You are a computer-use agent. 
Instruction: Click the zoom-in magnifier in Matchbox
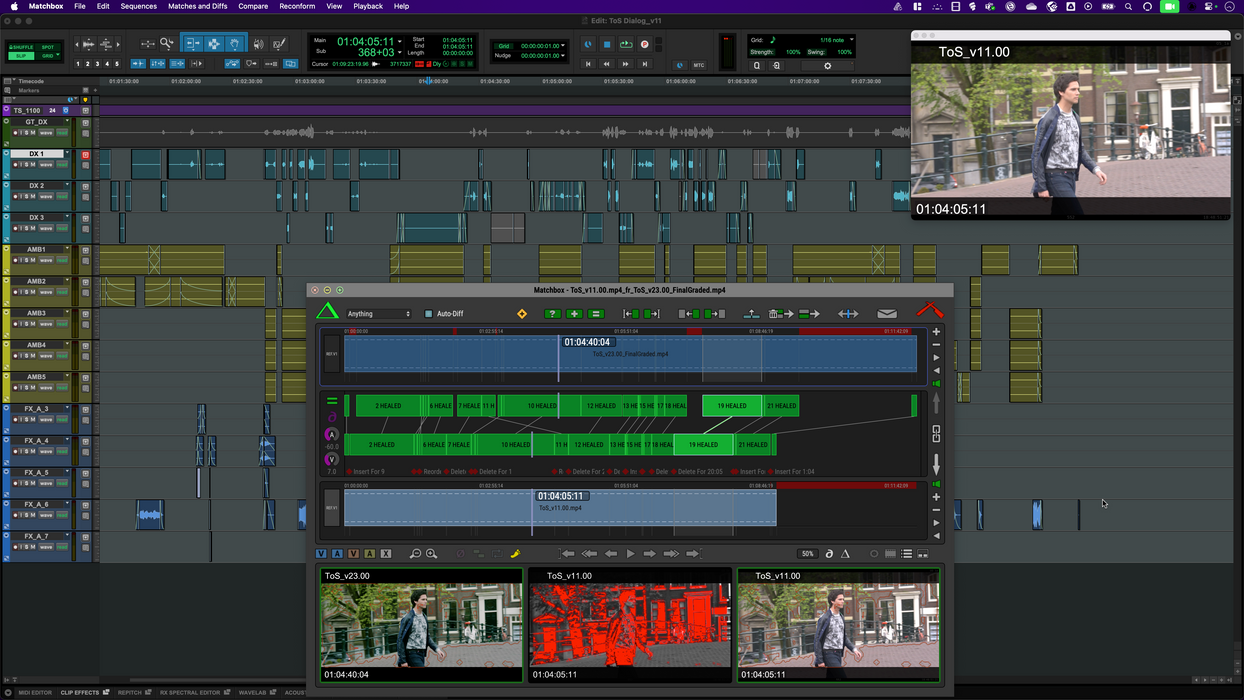[x=431, y=553]
